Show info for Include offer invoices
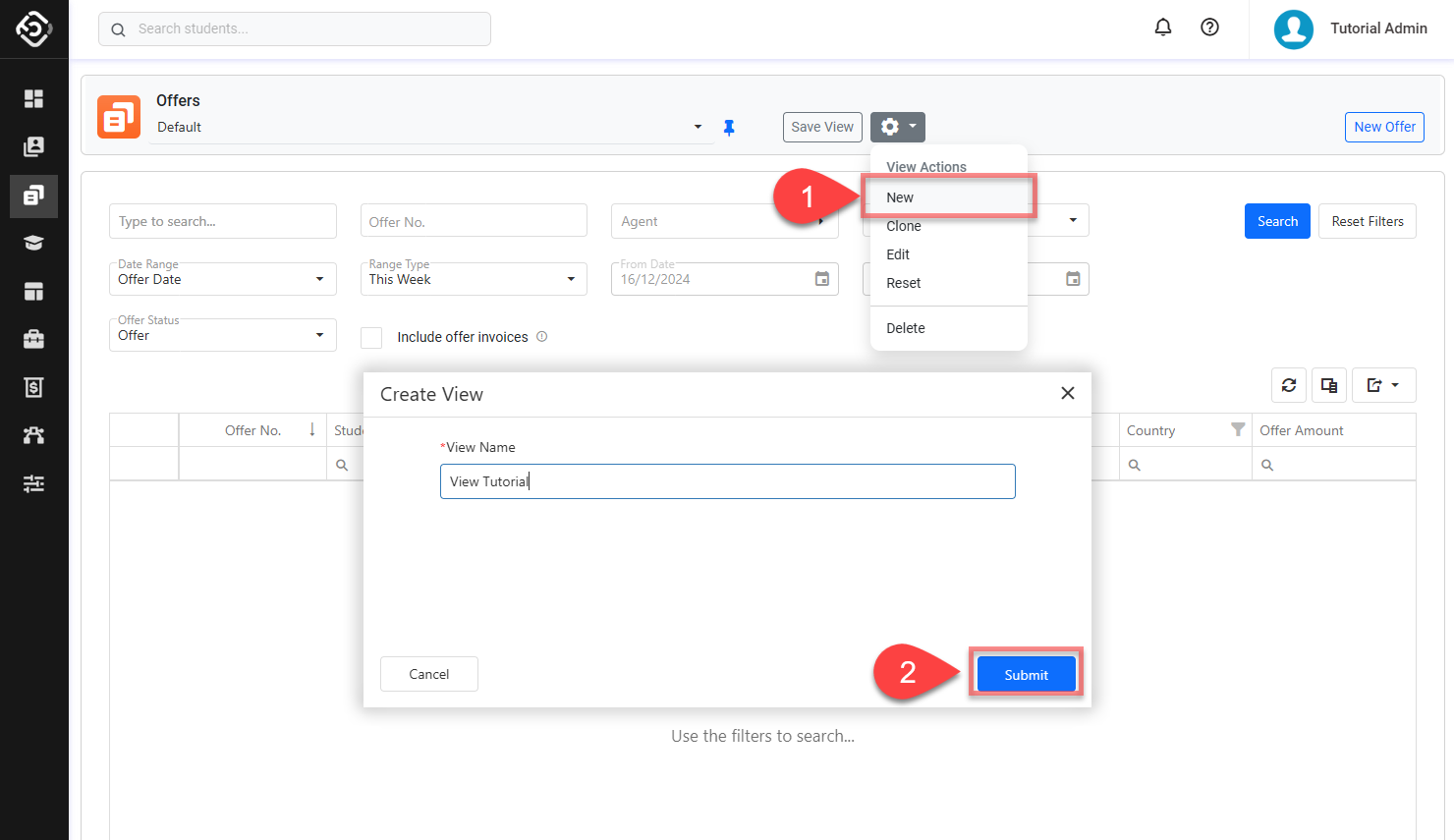Screen dimensions: 1454x840 [x=541, y=336]
